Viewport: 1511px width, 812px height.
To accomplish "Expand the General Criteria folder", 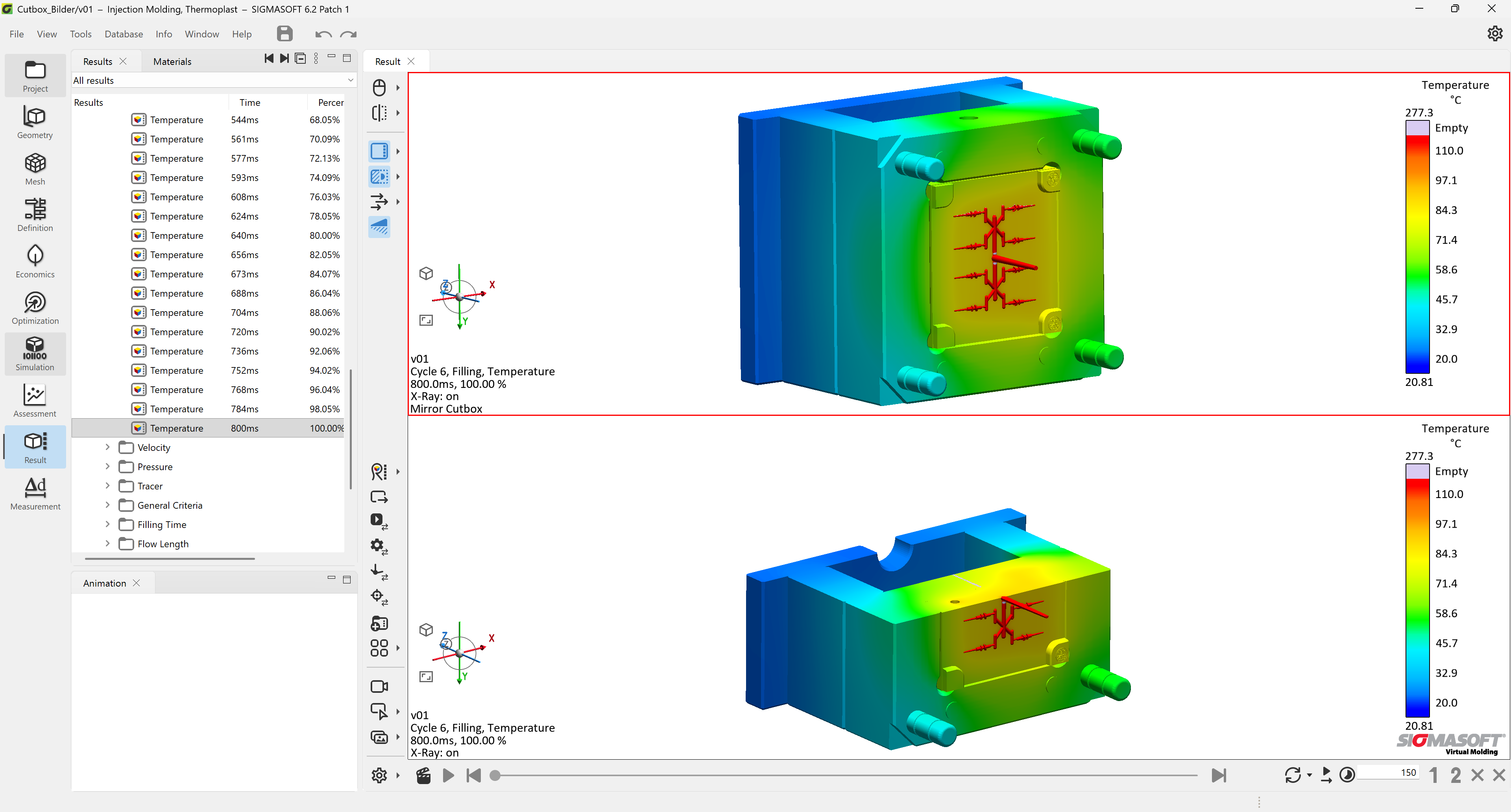I will 107,506.
